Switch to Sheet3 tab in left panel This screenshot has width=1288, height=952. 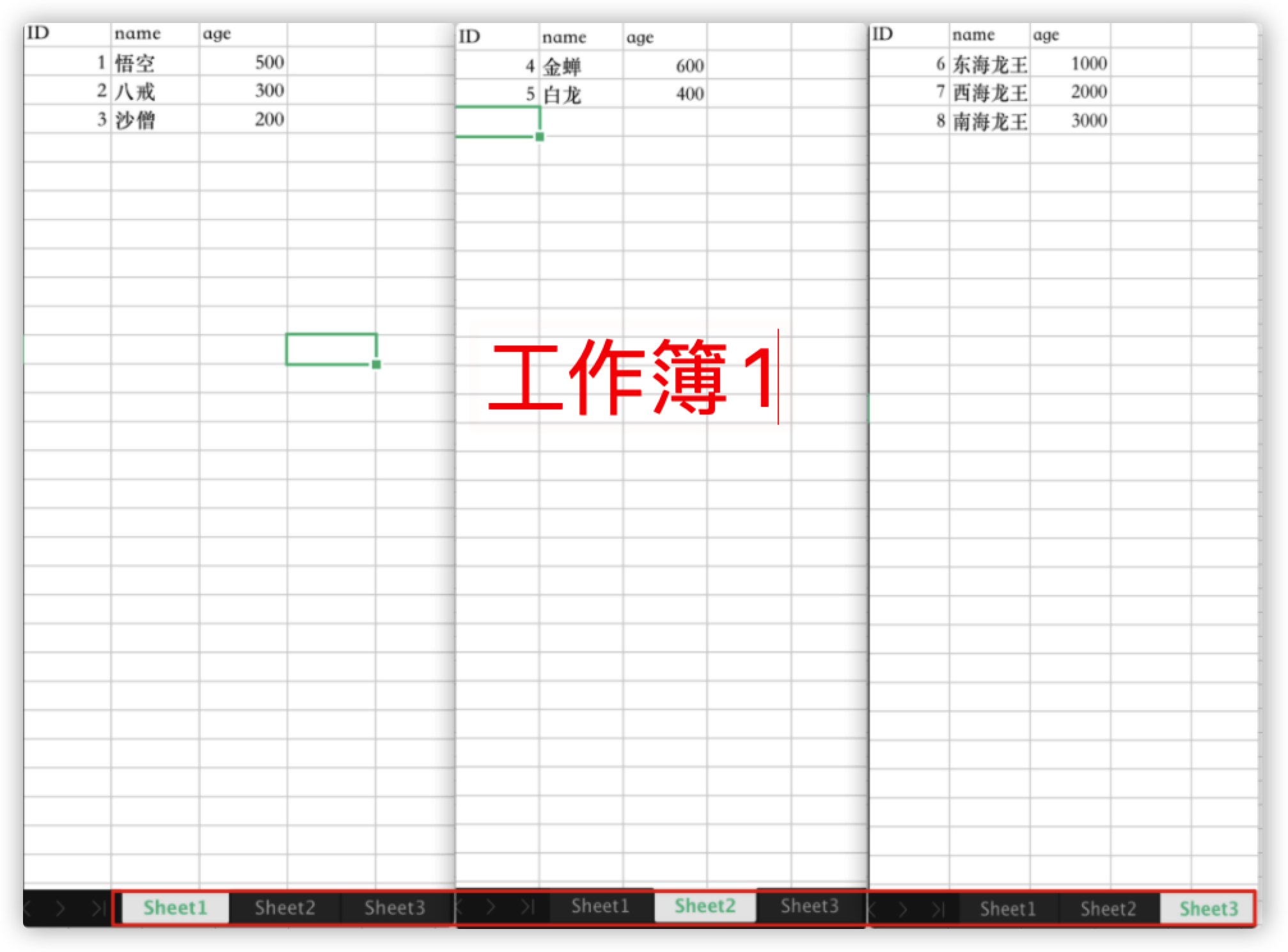pyautogui.click(x=395, y=908)
